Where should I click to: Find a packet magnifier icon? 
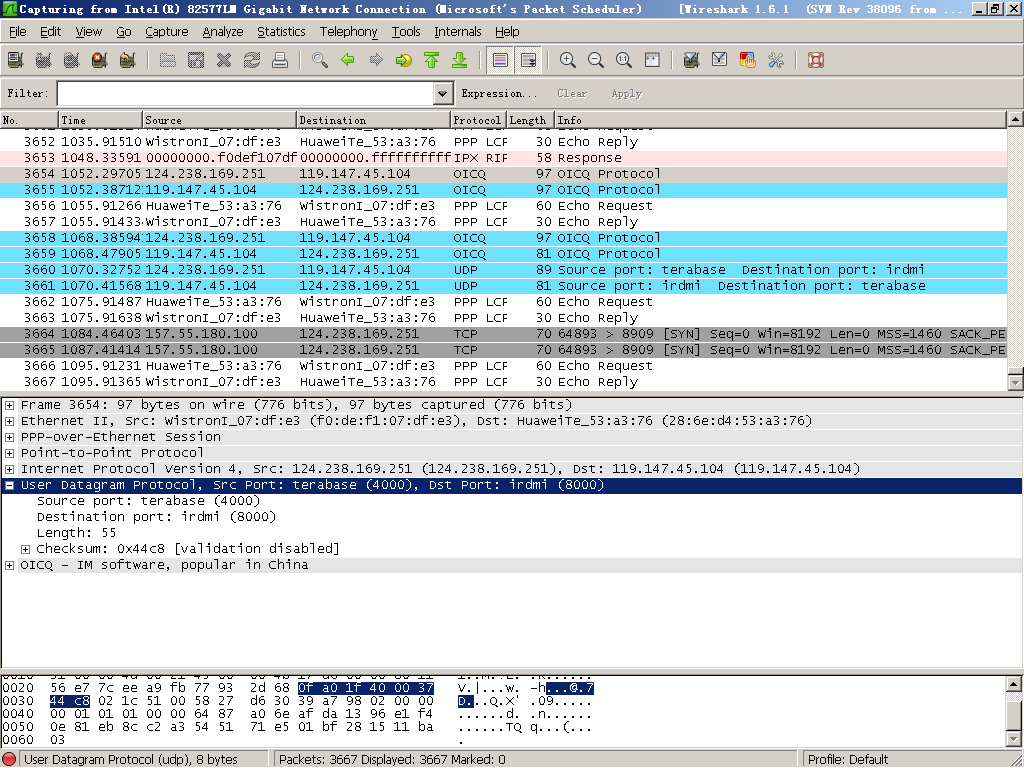[320, 60]
